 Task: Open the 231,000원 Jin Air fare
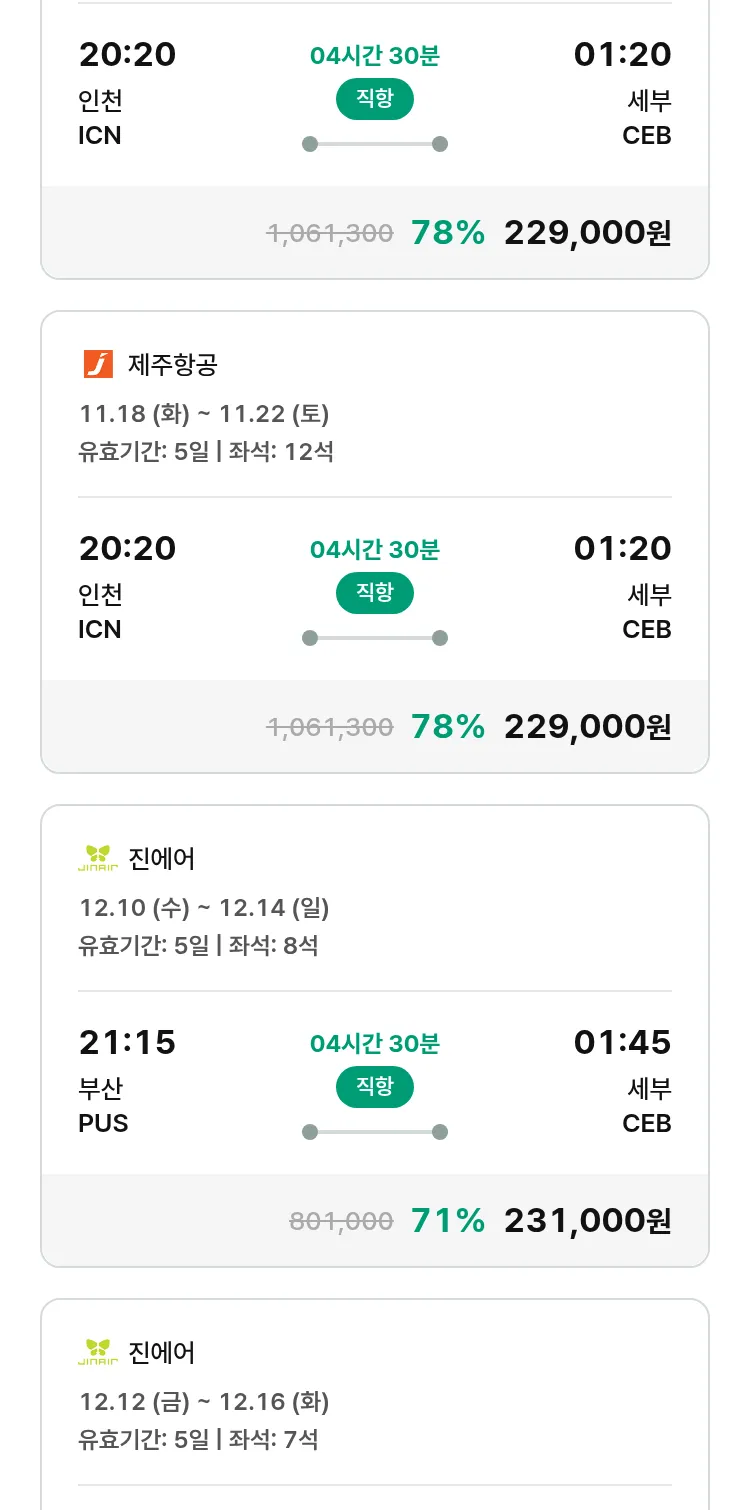click(587, 1220)
